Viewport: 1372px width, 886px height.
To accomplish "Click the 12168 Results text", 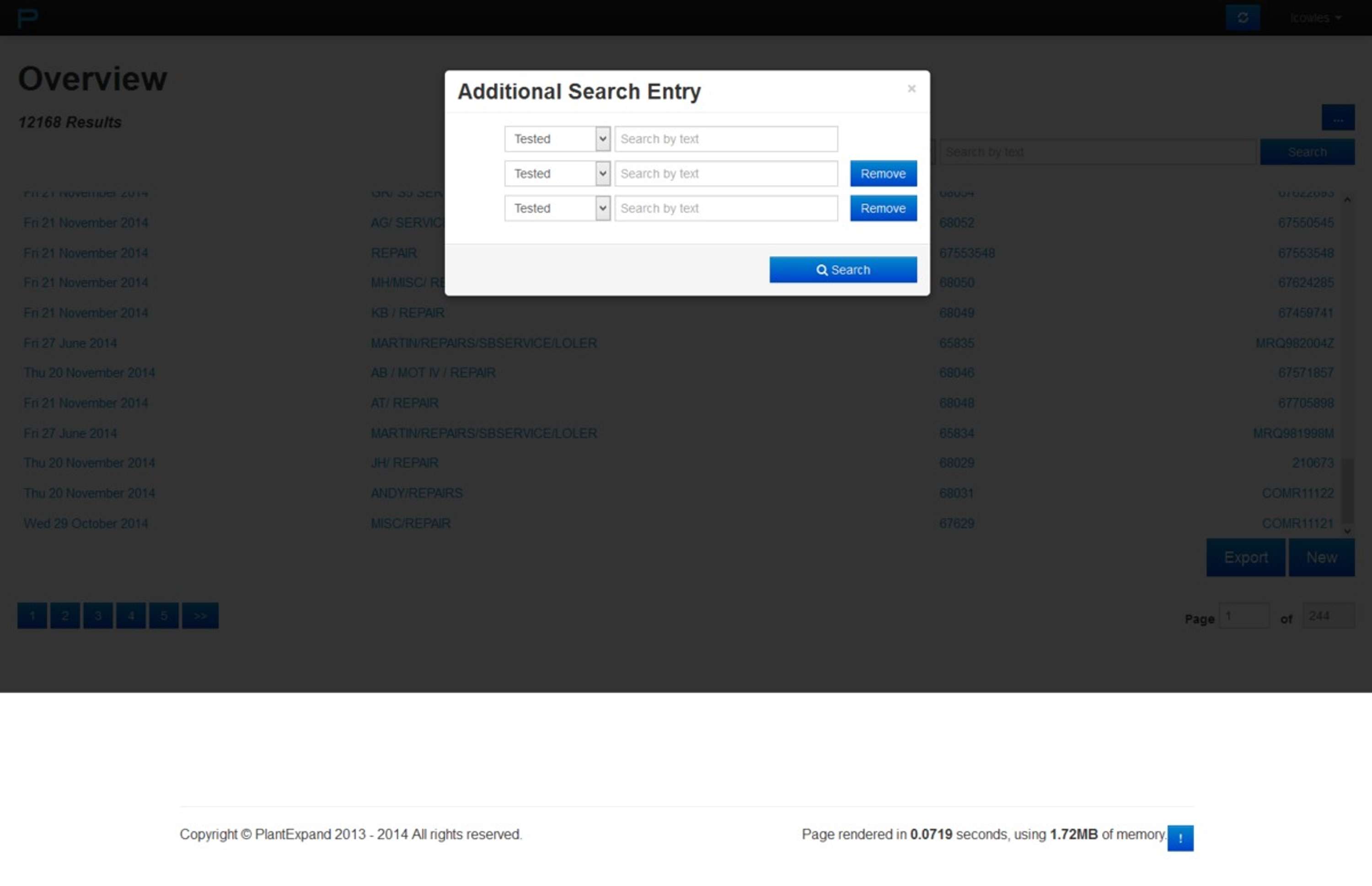I will click(x=70, y=122).
